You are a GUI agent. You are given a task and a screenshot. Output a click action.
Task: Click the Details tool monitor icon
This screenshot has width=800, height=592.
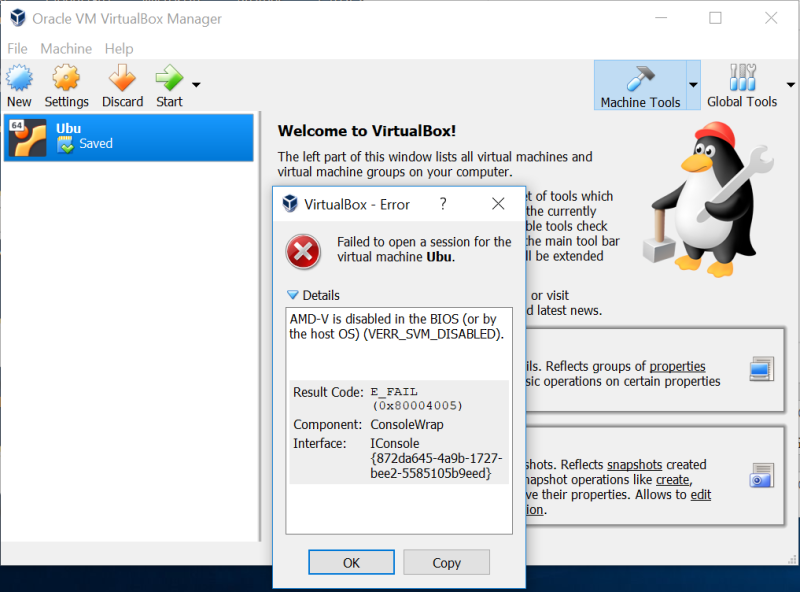761,369
